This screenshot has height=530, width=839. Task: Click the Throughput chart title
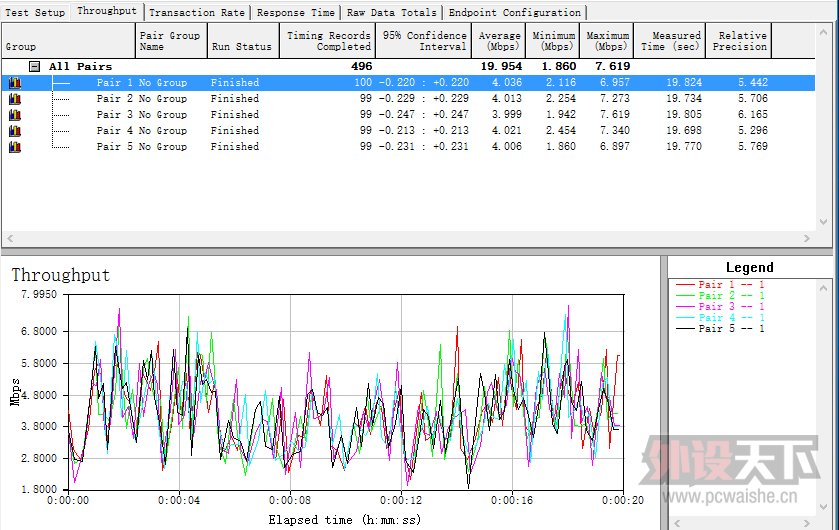click(60, 275)
